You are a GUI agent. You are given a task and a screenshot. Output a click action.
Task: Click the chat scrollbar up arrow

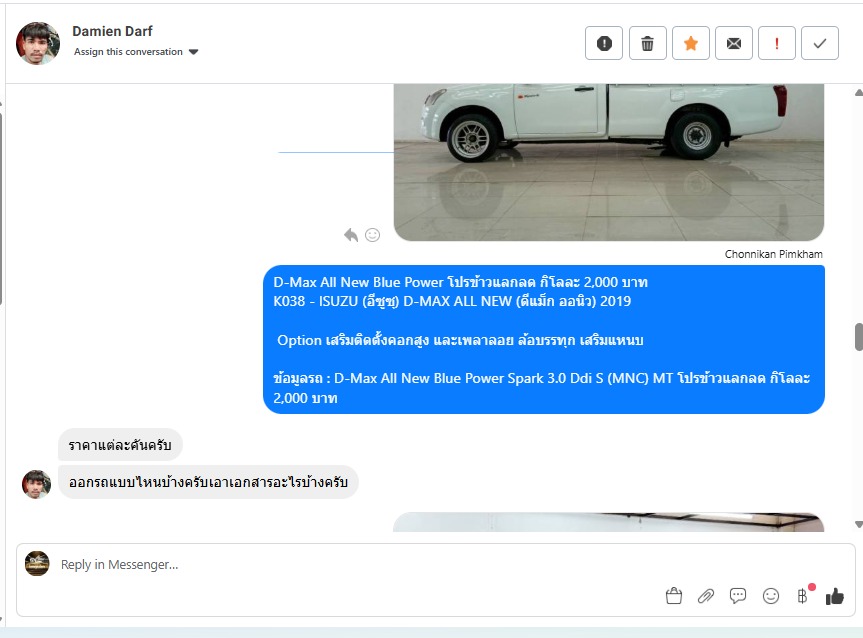[859, 92]
